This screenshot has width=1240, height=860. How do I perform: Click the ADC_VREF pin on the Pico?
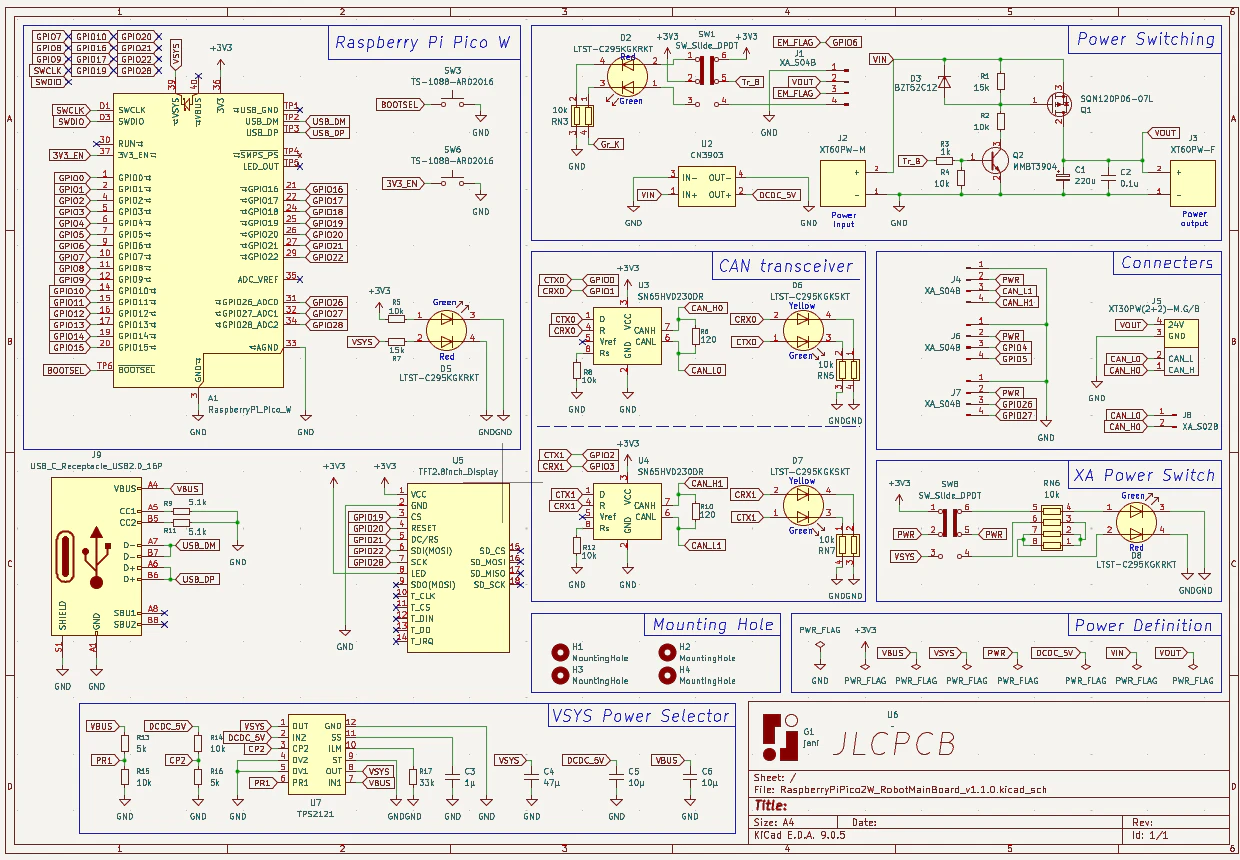pyautogui.click(x=259, y=279)
